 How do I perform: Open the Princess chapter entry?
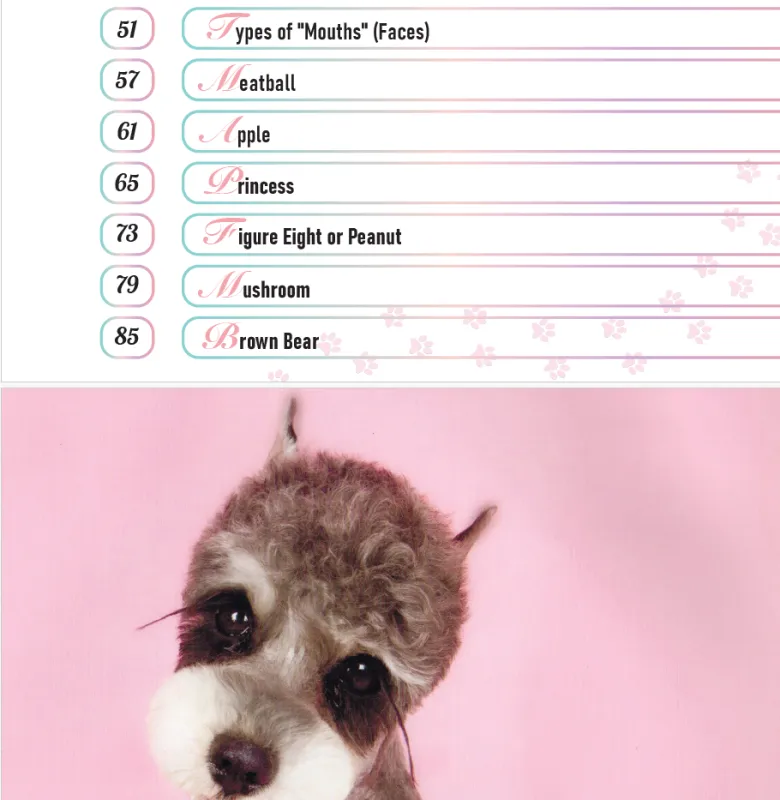[481, 183]
